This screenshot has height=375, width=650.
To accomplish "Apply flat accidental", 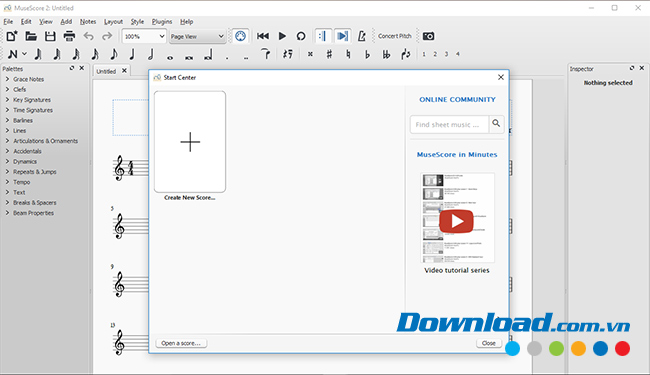I will point(367,54).
